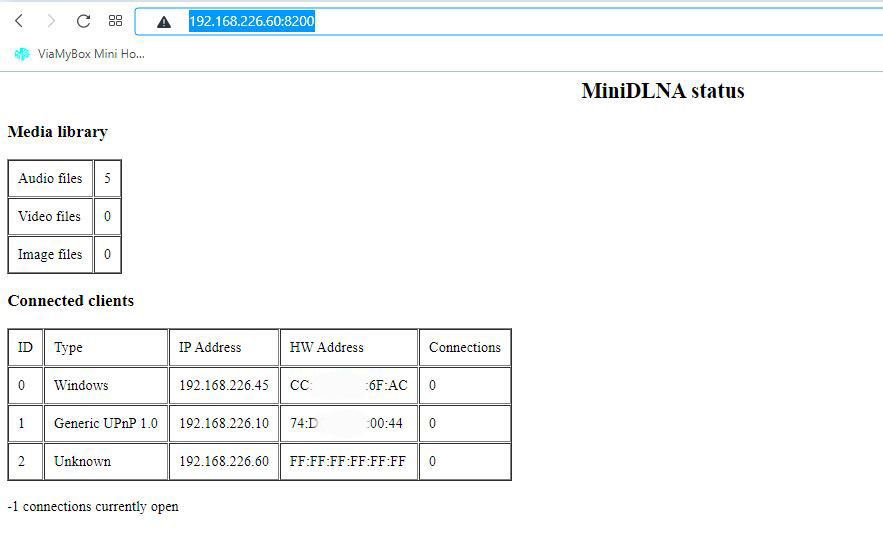This screenshot has width=883, height=538.
Task: Click IP address 192.168.226.45
Action: coord(224,385)
